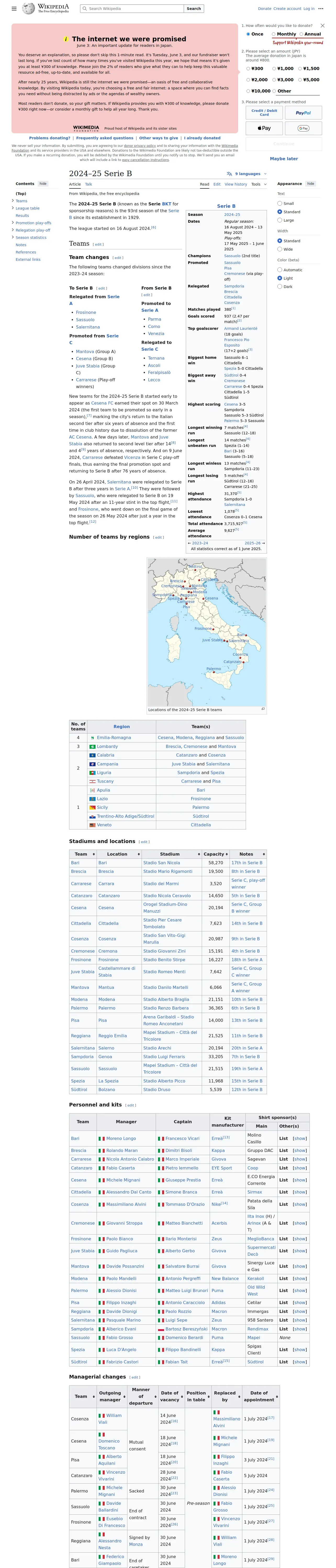Jump to External links in contents
Screen dimensions: 336x1568
tap(28, 259)
